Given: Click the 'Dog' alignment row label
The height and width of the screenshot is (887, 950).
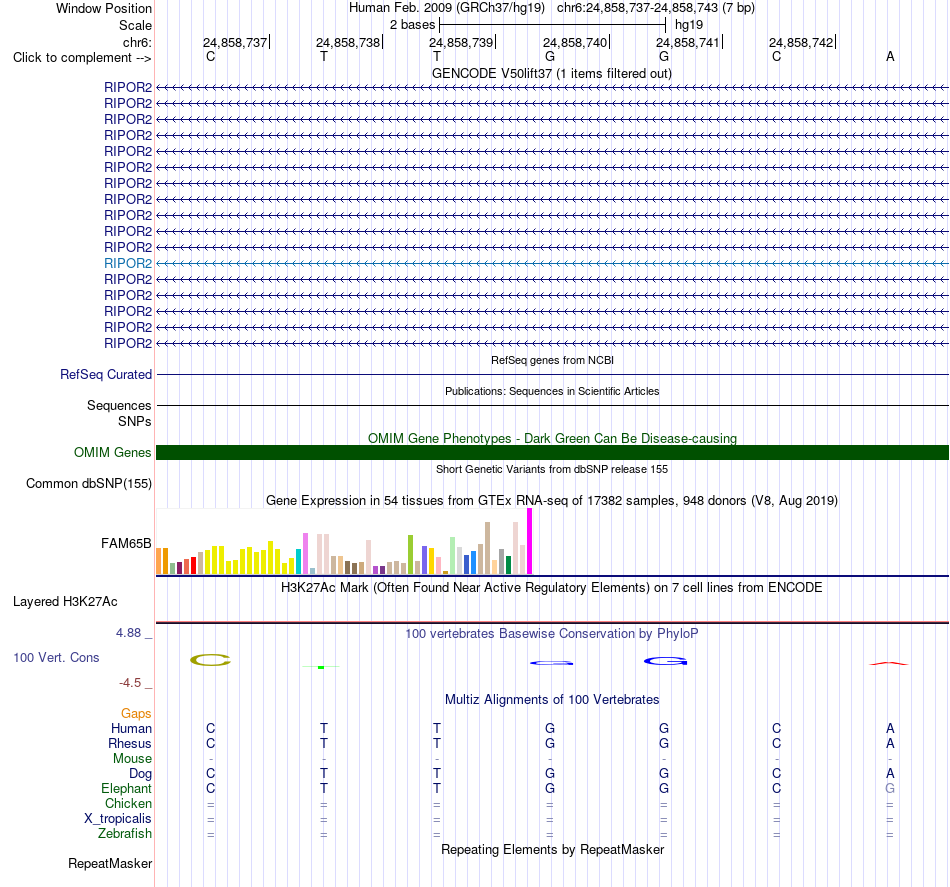Looking at the screenshot, I should pos(140,773).
